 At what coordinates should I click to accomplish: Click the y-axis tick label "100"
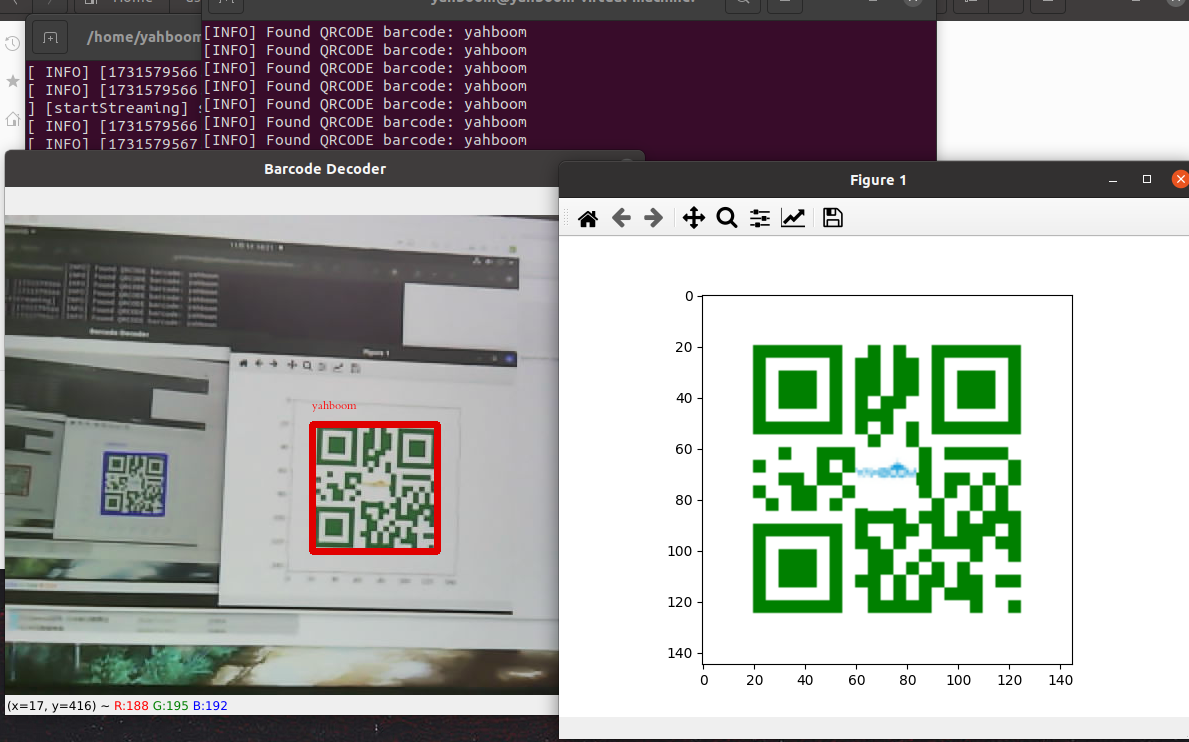click(679, 551)
